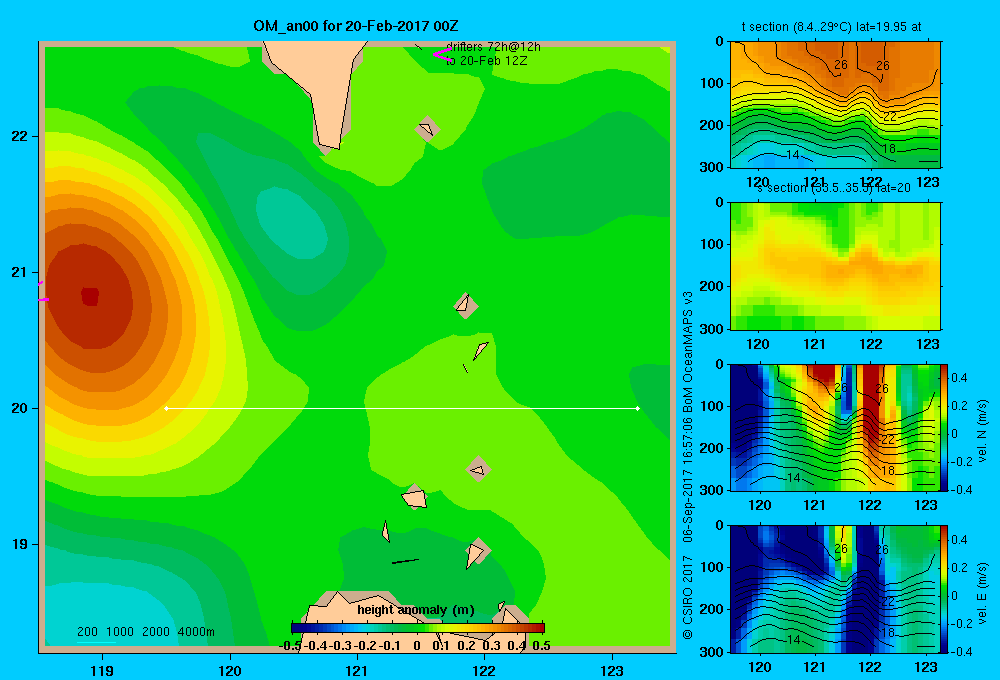Click the teal low-anomaly patch near 21.3N 120.5E

[292, 223]
